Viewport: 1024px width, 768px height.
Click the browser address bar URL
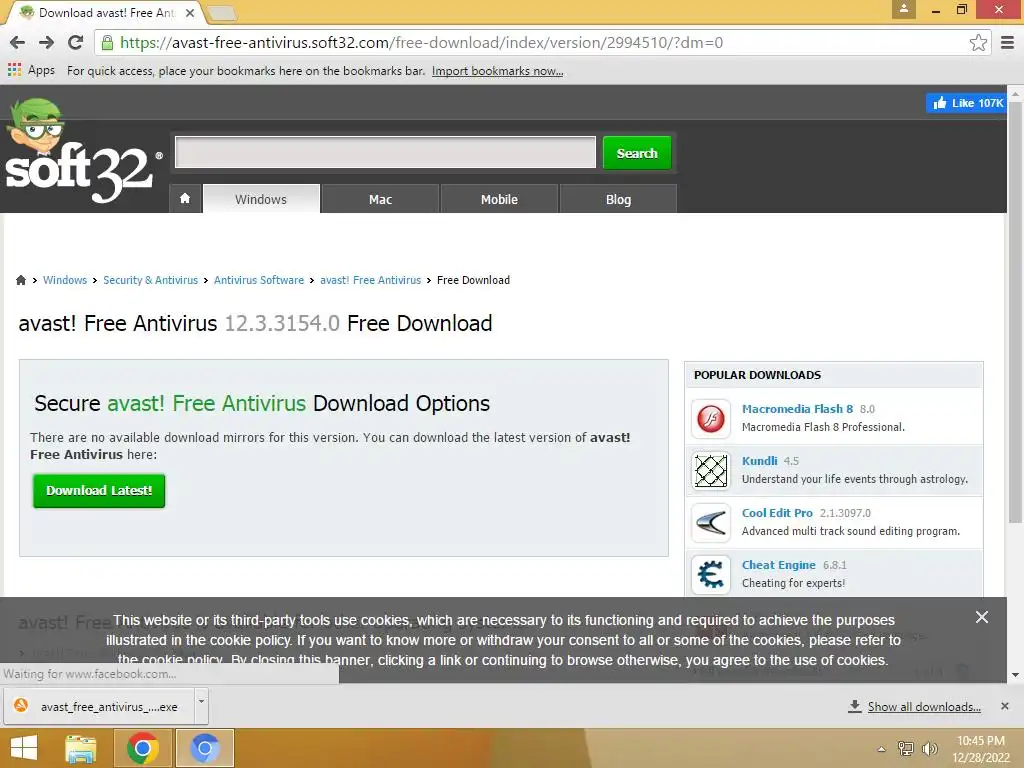421,42
